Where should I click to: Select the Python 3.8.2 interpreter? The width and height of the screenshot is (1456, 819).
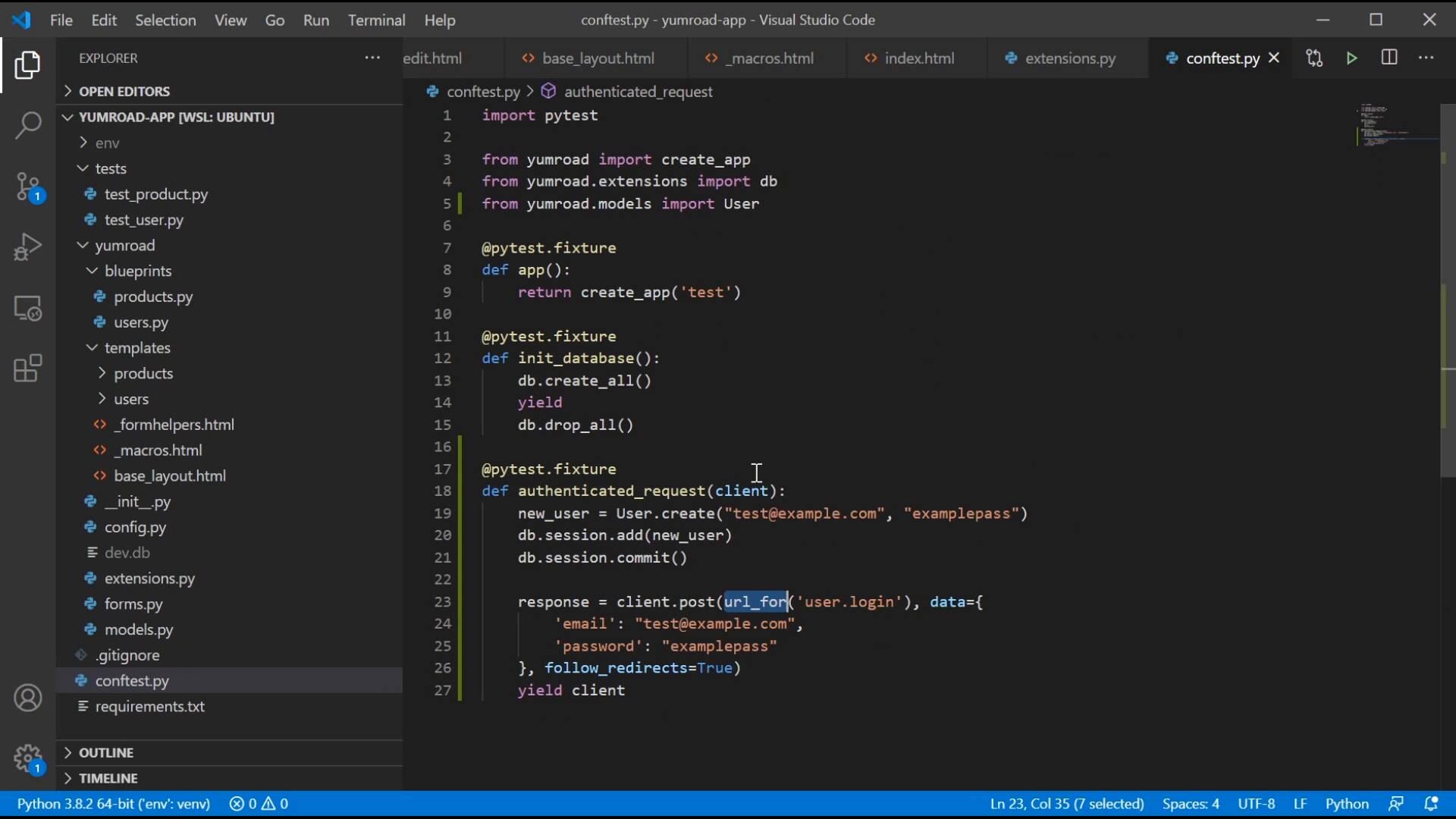(x=114, y=803)
